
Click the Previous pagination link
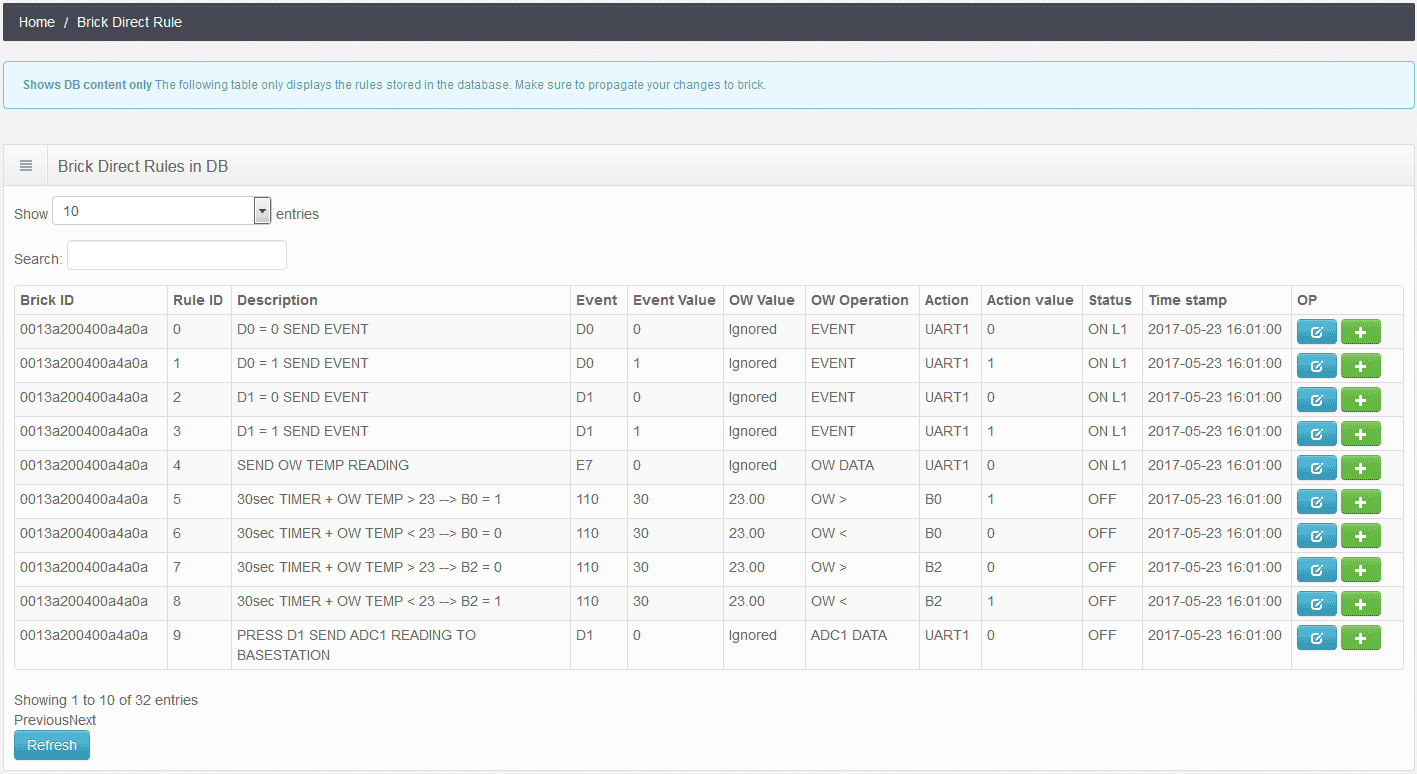41,720
